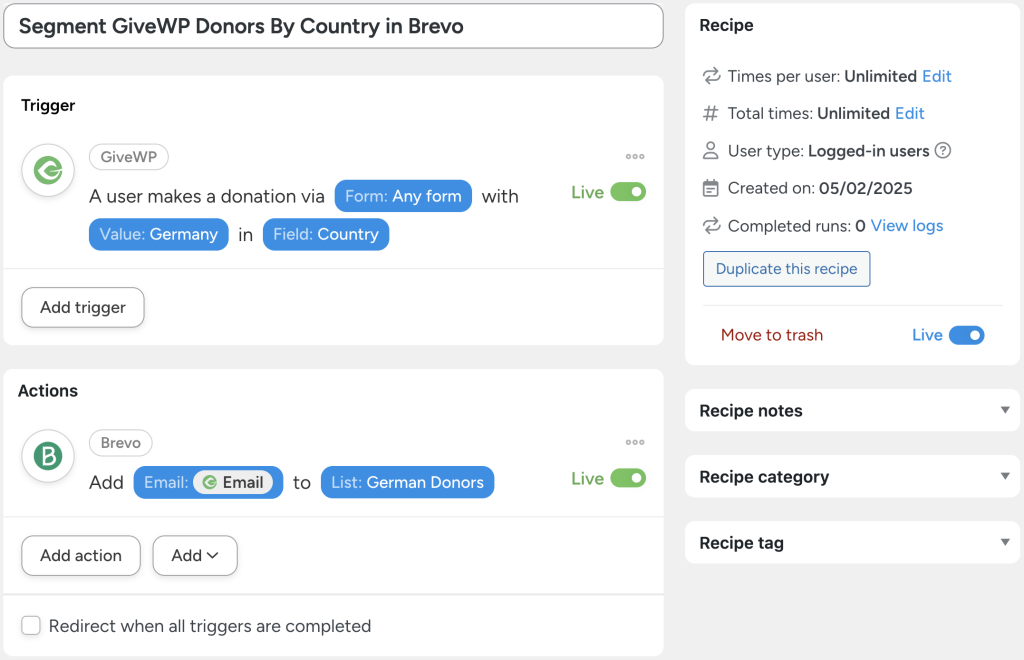Open the trigger's three-dot options menu
This screenshot has width=1024, height=660.
coord(635,156)
